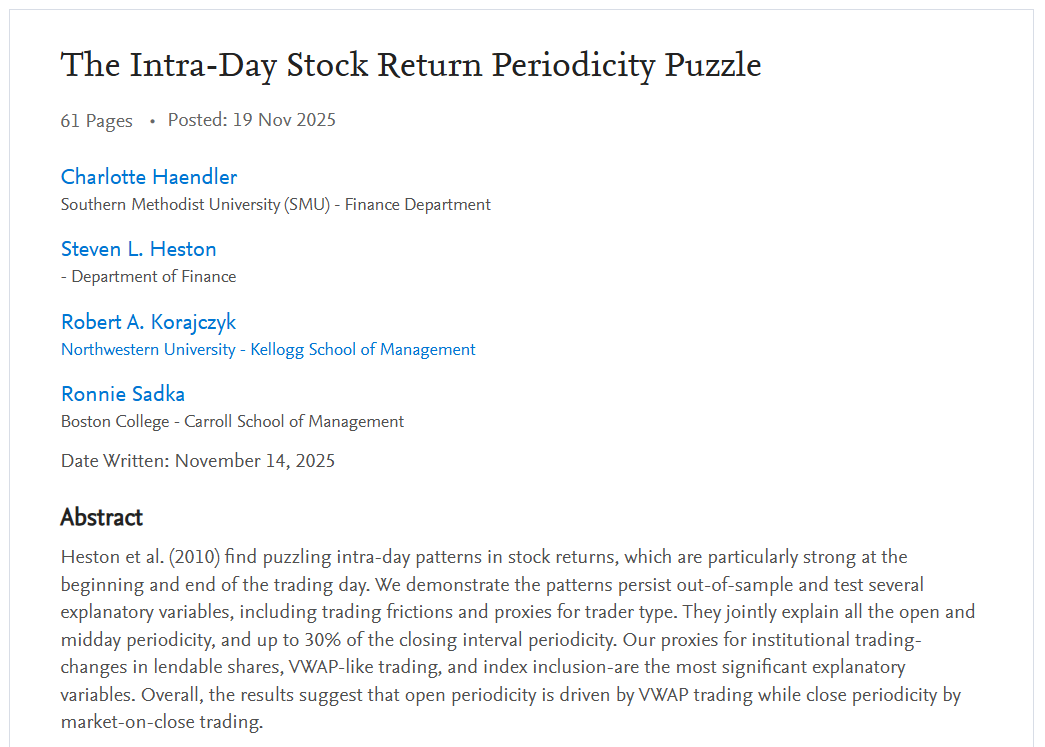This screenshot has height=747, width=1045.
Task: Click the paper title heading
Action: pos(411,66)
